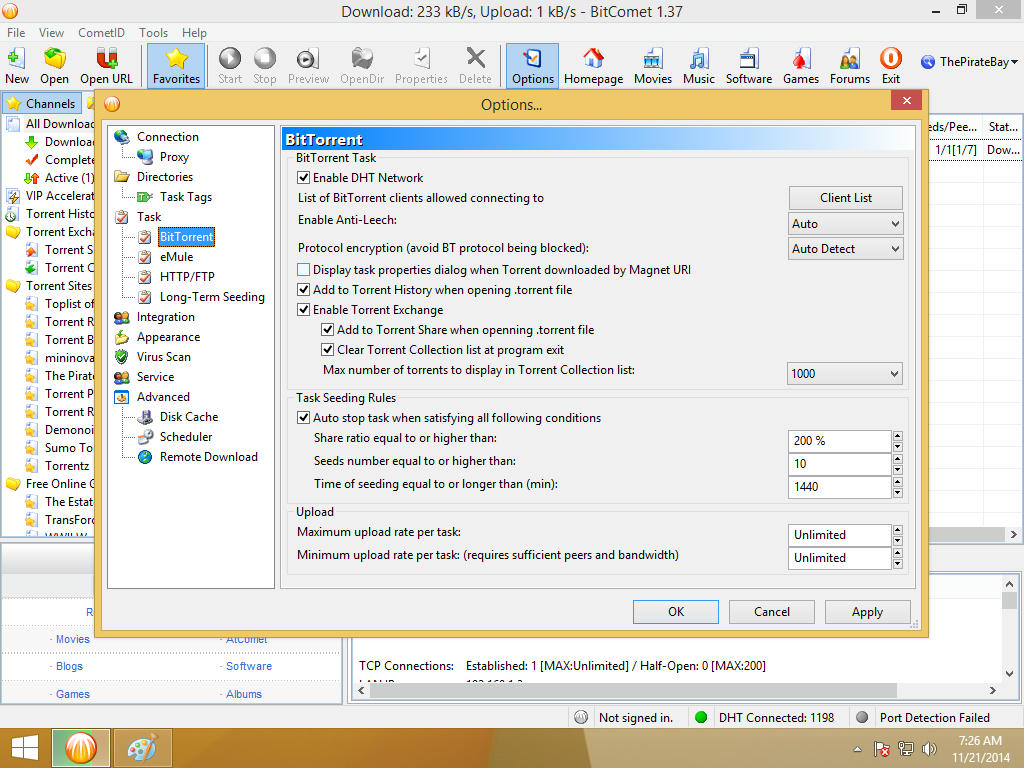This screenshot has width=1024, height=768.
Task: Select Task Tags in the options tree
Action: [x=186, y=197]
